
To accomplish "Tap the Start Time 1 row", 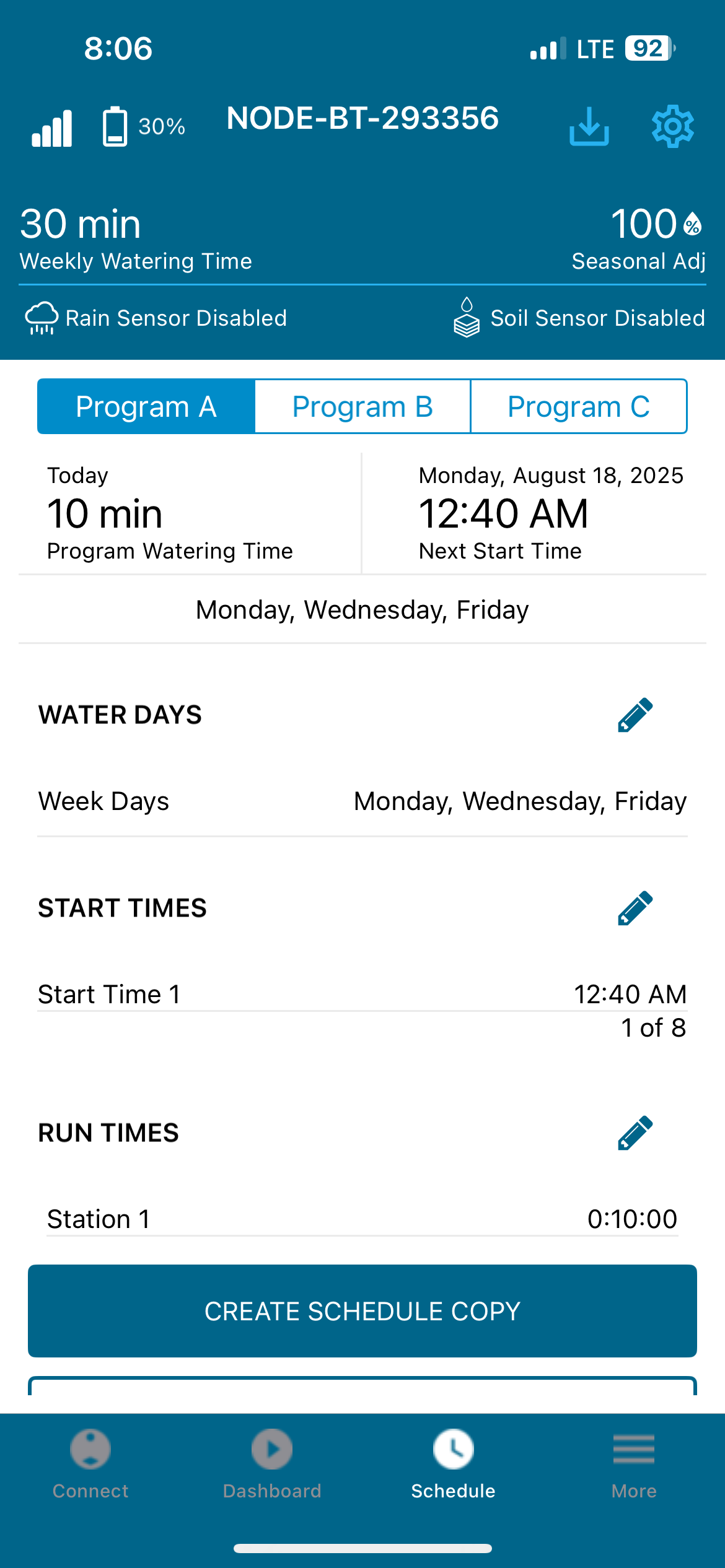I will pyautogui.click(x=362, y=995).
